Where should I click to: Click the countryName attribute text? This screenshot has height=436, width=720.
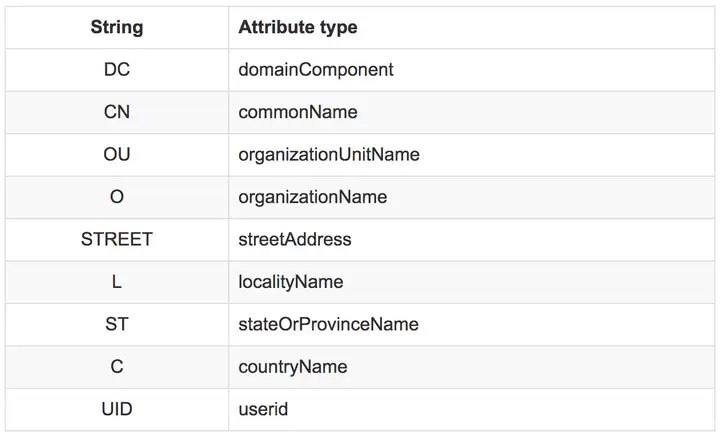(293, 367)
